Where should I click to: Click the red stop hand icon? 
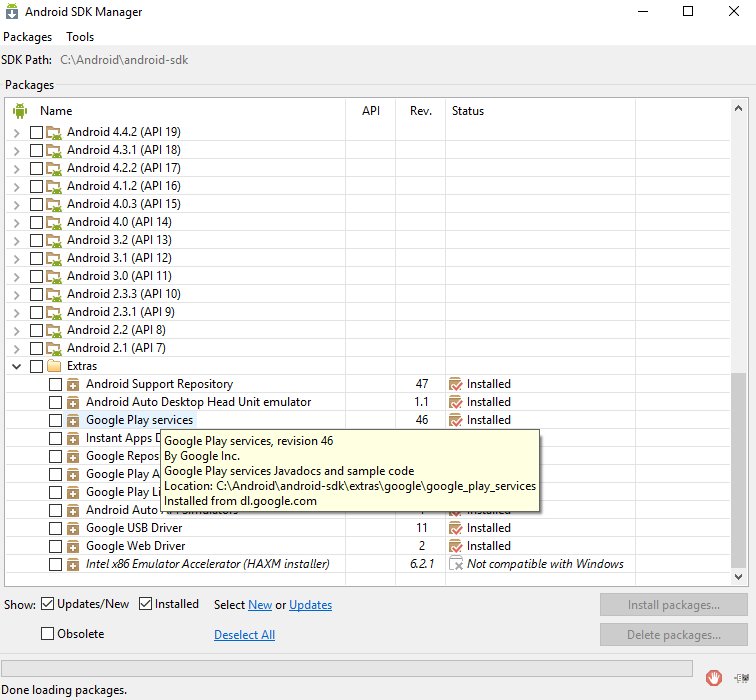click(x=714, y=678)
